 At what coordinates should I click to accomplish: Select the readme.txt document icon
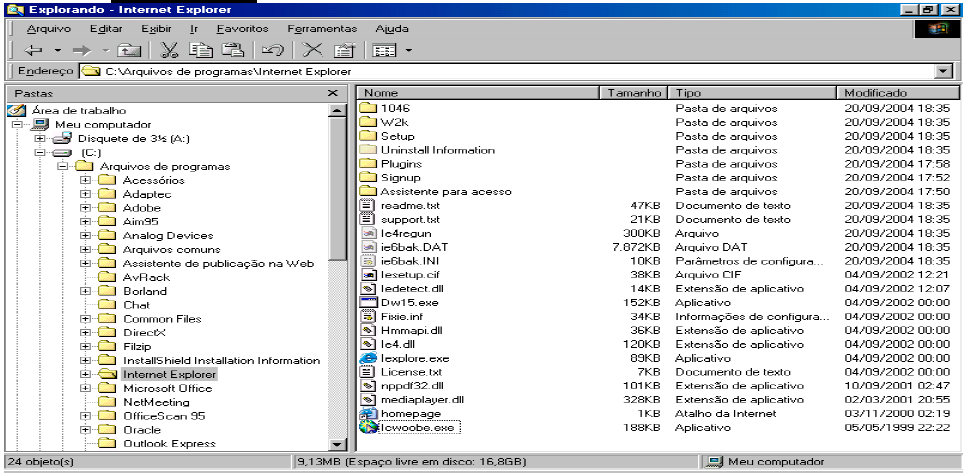point(368,206)
